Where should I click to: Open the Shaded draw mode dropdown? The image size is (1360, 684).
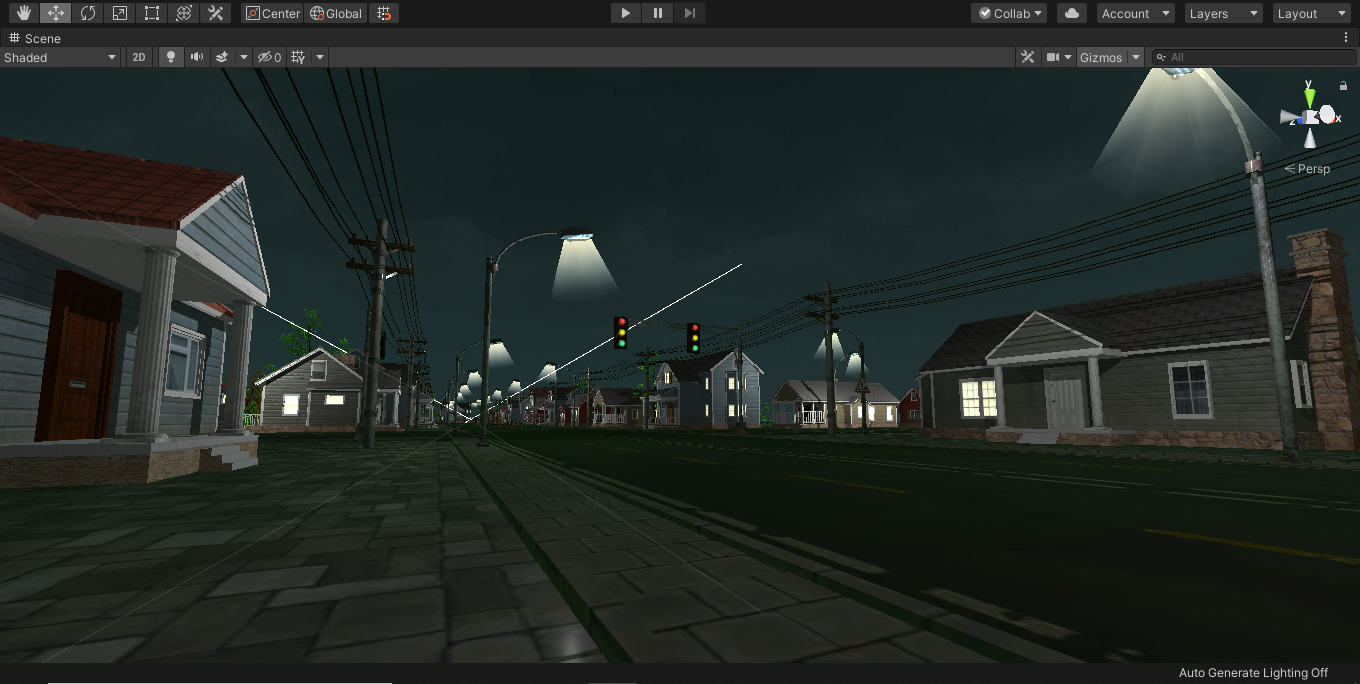click(60, 57)
